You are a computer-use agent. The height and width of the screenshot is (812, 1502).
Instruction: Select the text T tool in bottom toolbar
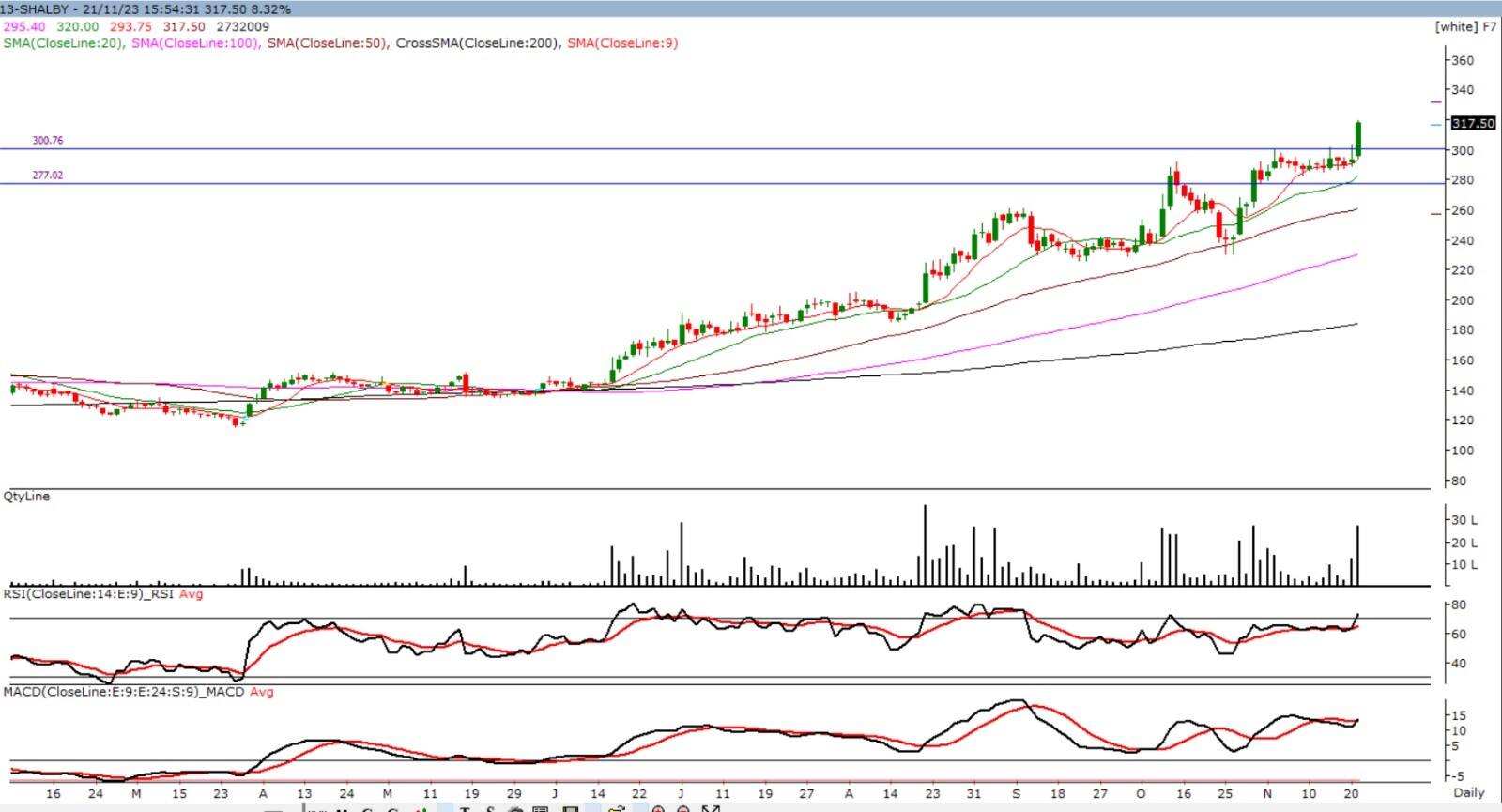pos(464,808)
